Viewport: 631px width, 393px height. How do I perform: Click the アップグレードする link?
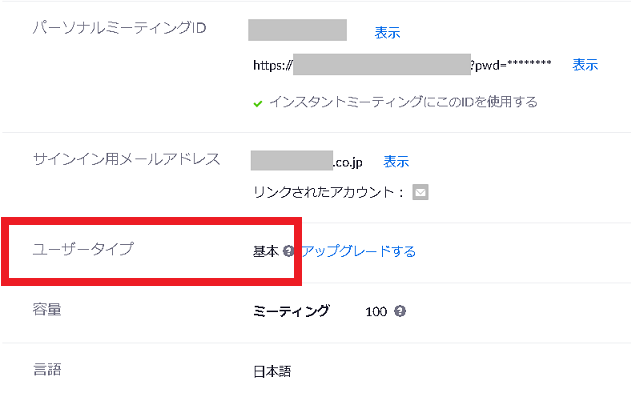pyautogui.click(x=359, y=251)
